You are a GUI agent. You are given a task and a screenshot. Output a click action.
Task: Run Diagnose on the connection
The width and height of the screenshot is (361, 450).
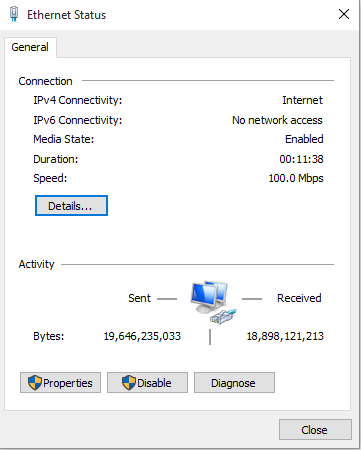[x=234, y=383]
